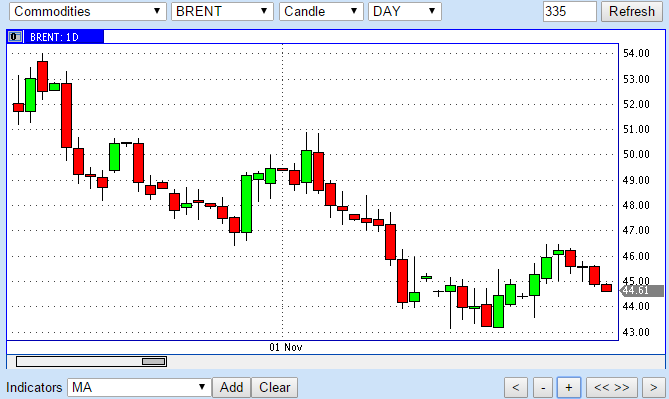Click the chart panel icon beside BRENT: 1D

click(x=15, y=37)
